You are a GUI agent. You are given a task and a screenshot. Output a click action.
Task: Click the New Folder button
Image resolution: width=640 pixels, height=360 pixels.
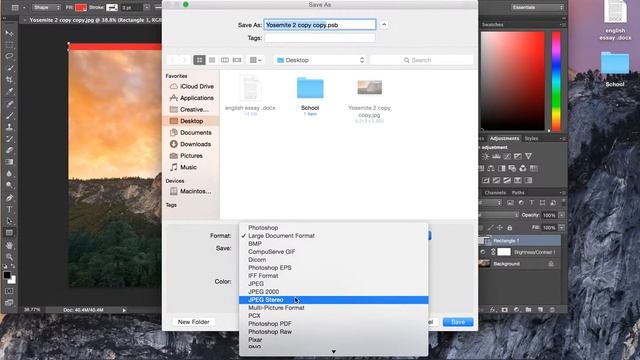tap(193, 322)
